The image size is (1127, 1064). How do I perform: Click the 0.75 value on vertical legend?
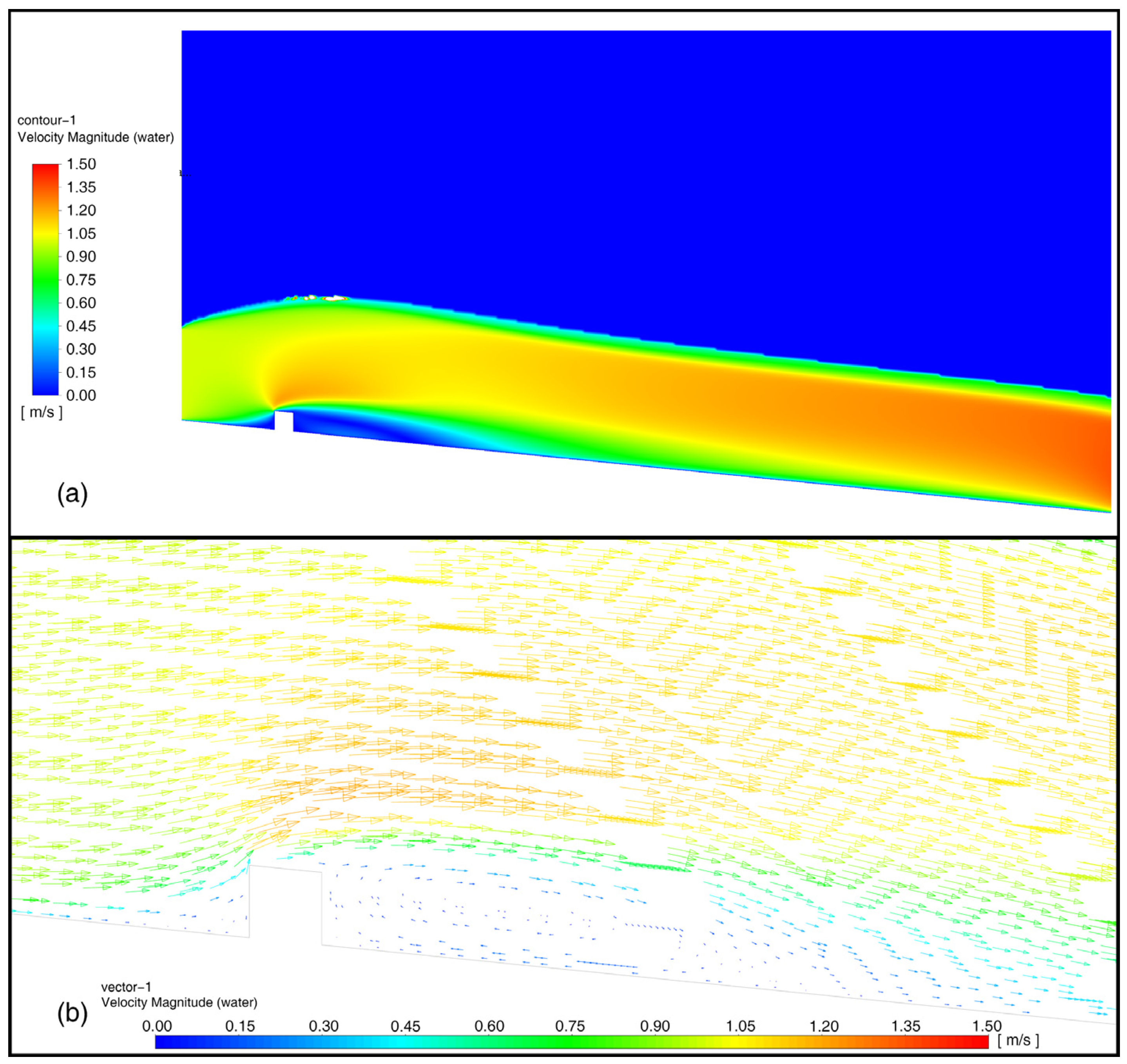[81, 279]
